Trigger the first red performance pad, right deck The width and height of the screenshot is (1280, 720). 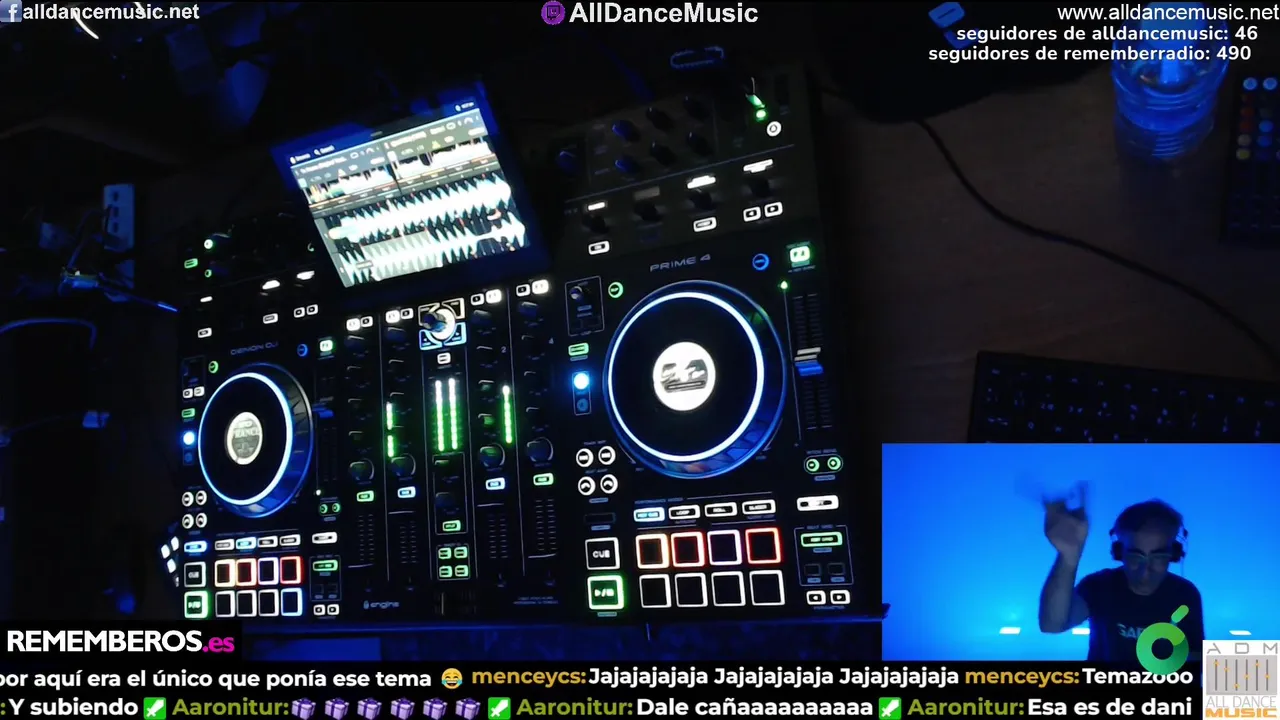(x=652, y=551)
